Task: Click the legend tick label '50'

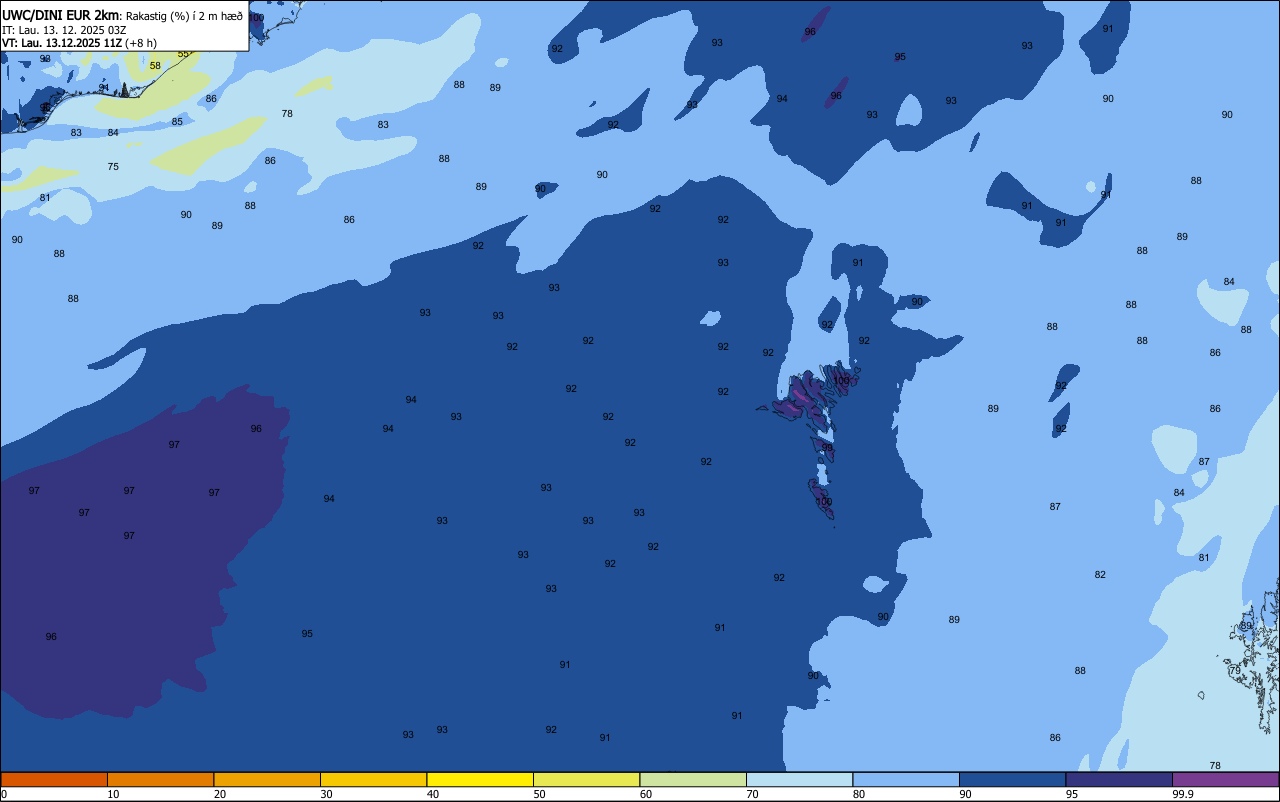Action: (x=539, y=794)
